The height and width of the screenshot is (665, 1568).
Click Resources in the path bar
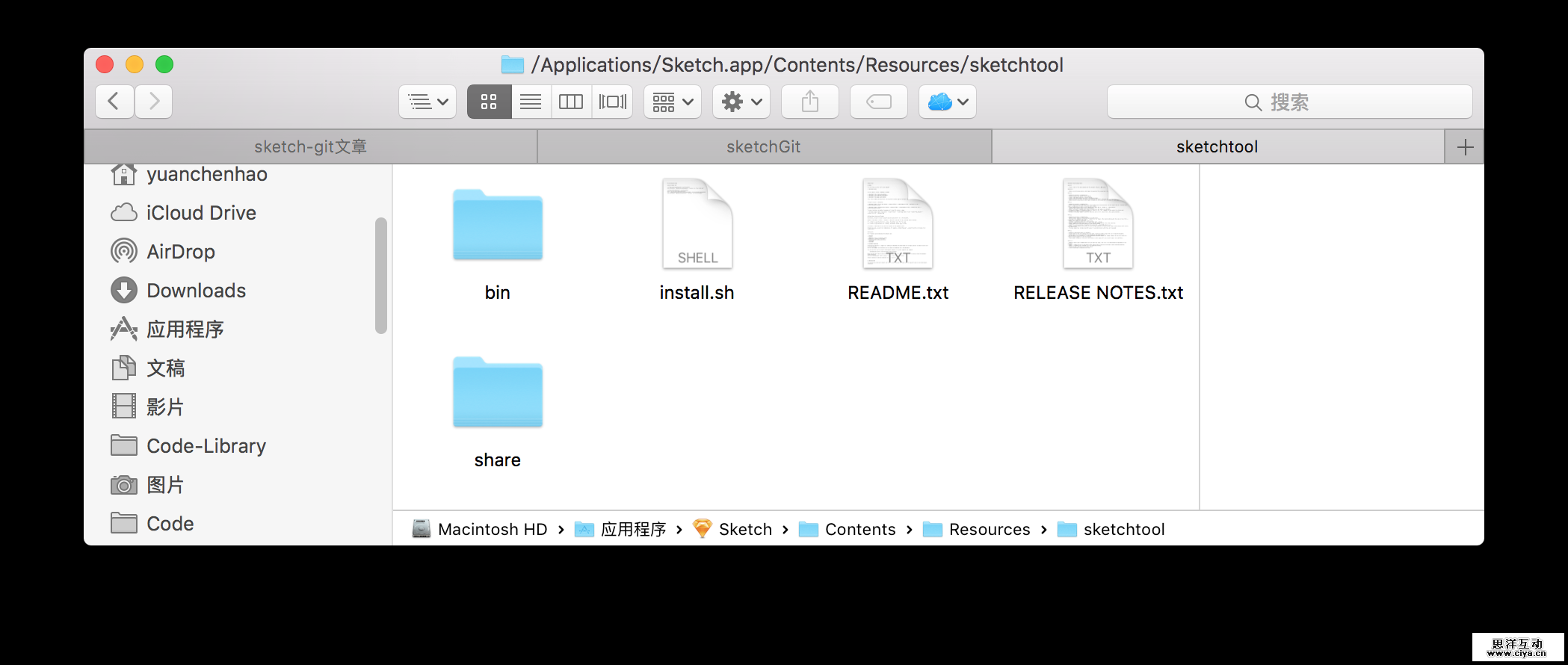click(x=989, y=530)
